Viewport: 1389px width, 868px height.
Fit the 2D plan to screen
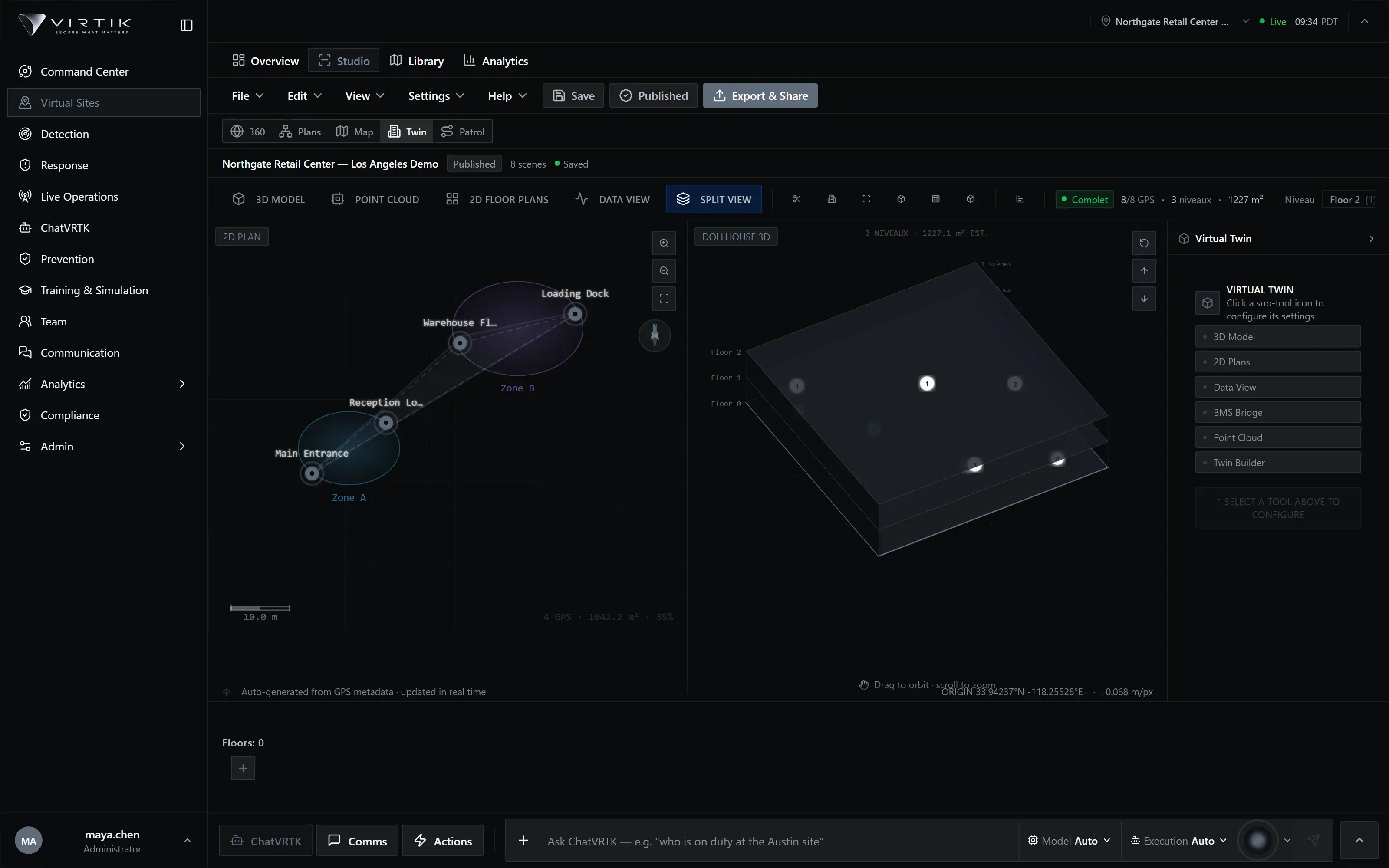[x=664, y=299]
